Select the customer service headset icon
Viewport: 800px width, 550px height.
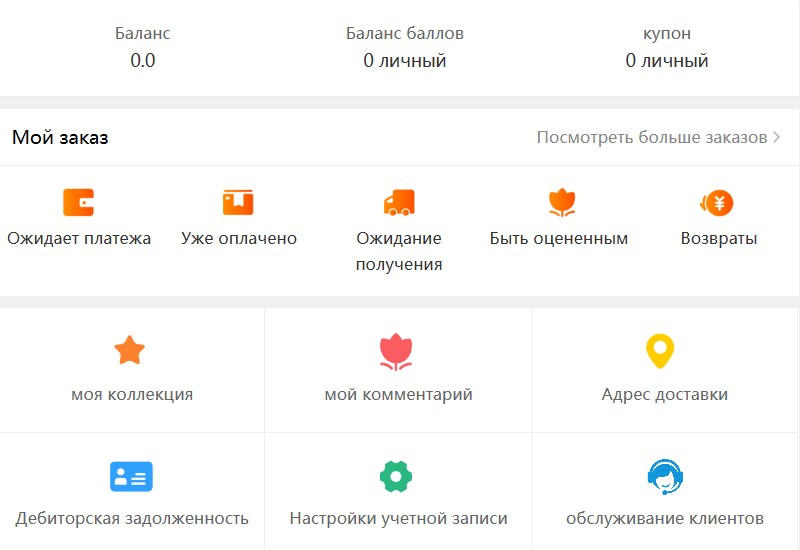[665, 477]
